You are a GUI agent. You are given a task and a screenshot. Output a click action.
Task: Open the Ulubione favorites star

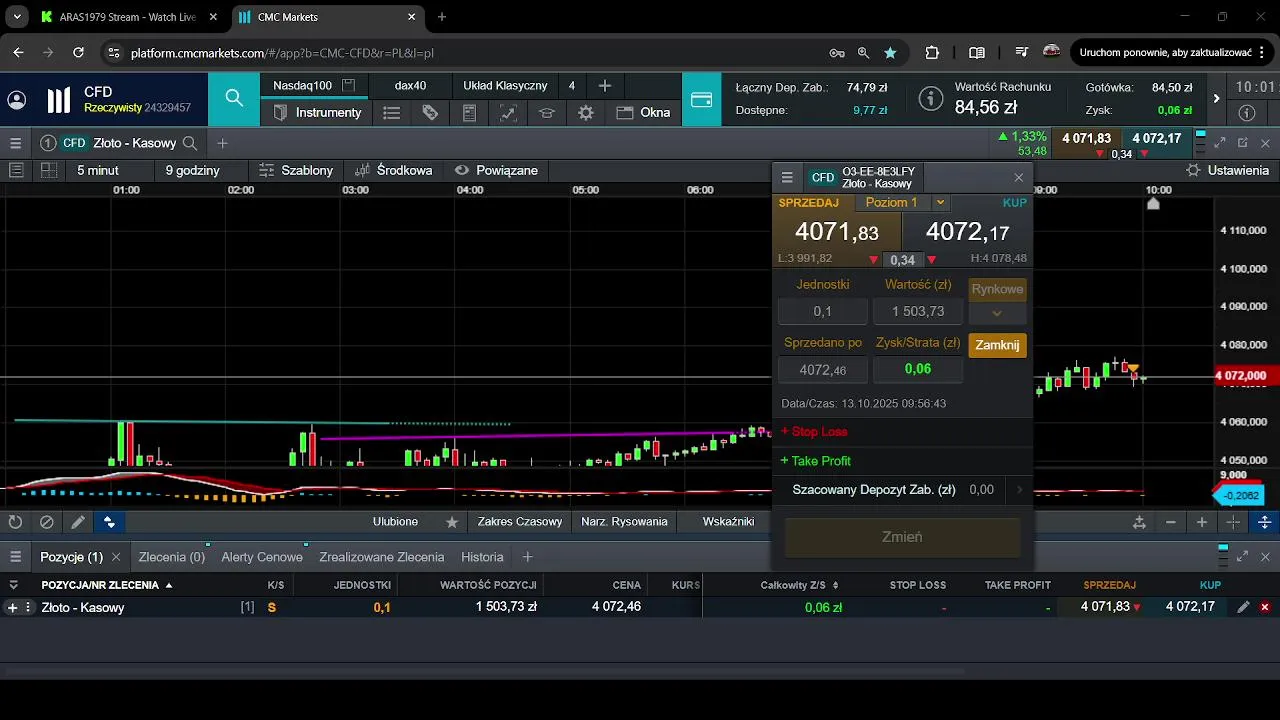452,522
